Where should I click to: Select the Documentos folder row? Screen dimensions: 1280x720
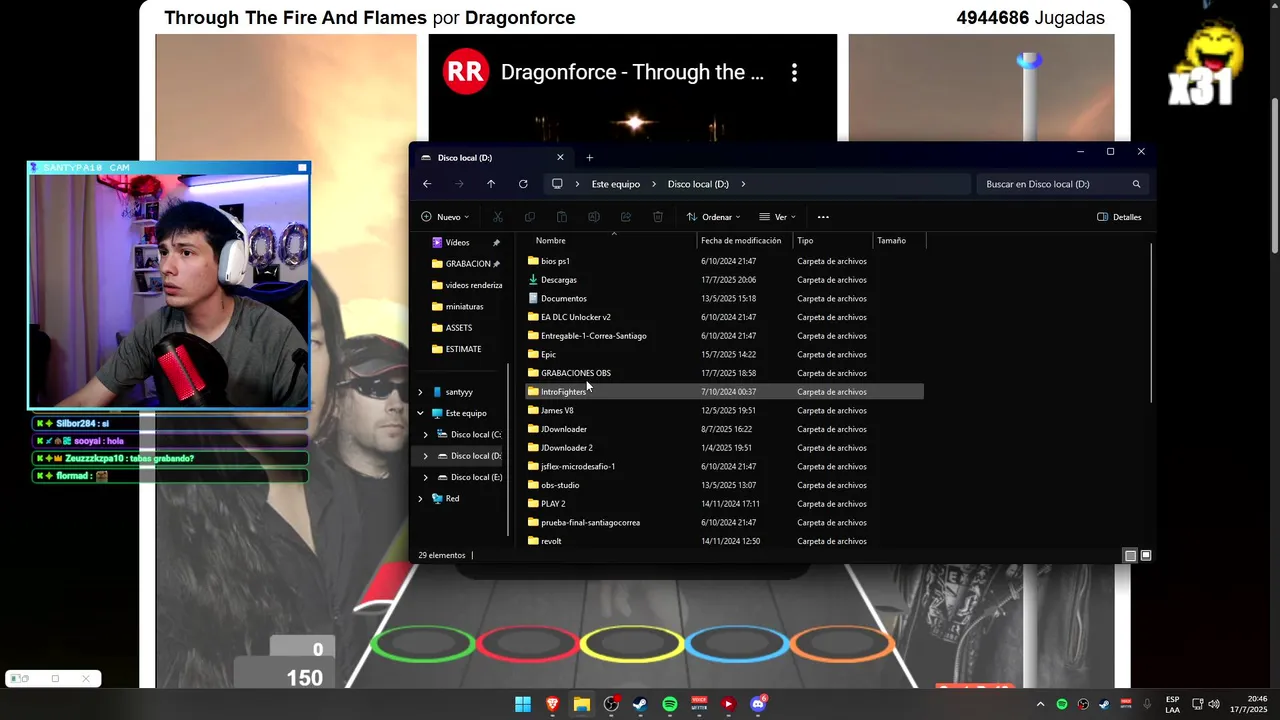click(724, 299)
